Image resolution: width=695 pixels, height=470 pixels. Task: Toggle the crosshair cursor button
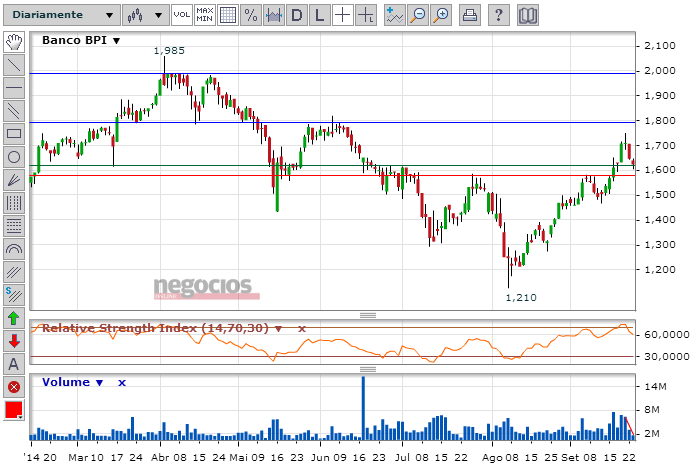point(343,15)
